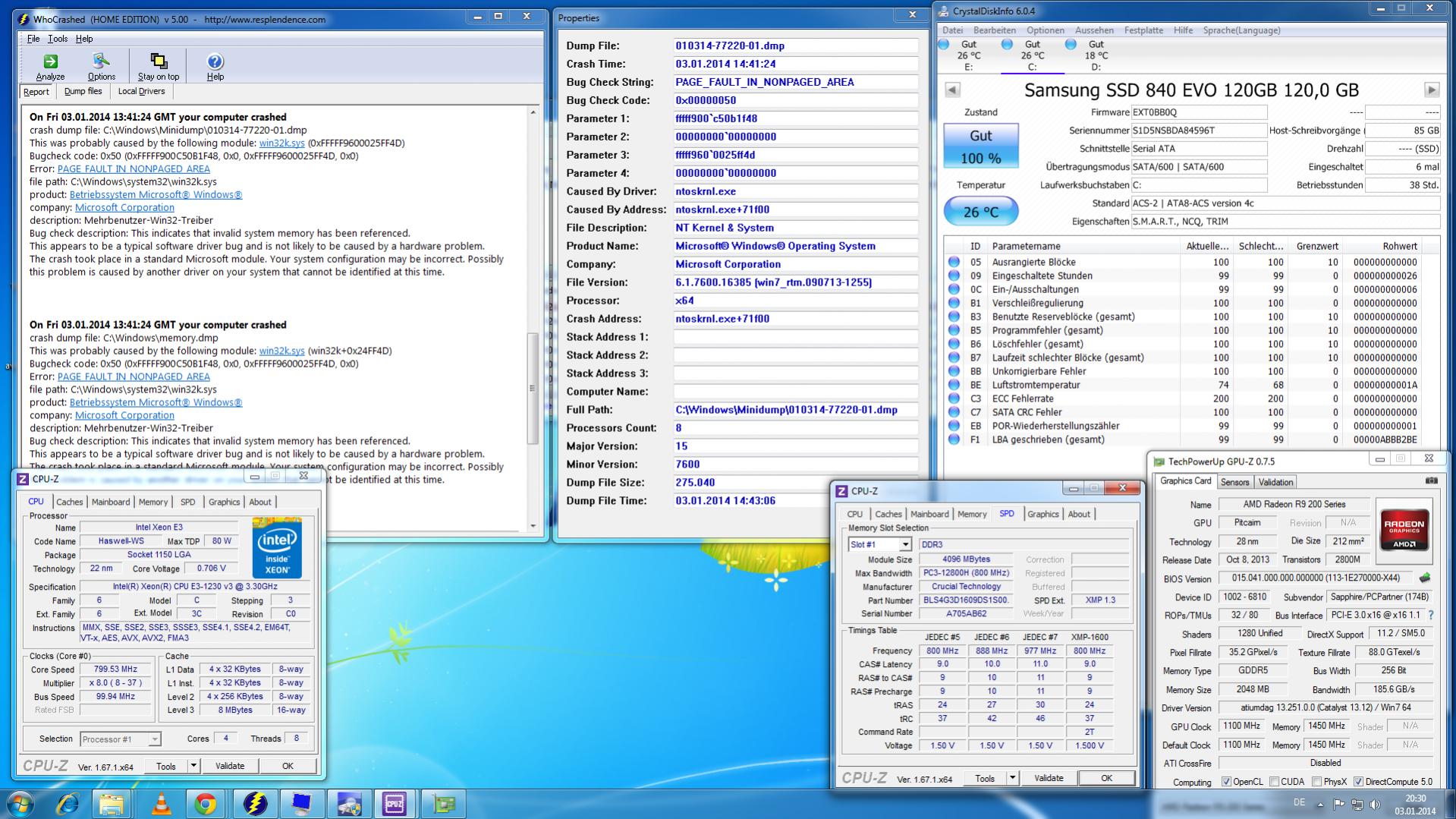Screen dimensions: 1456x819
Task: Click OK in the SPD CPU-Z window
Action: coord(1106,778)
